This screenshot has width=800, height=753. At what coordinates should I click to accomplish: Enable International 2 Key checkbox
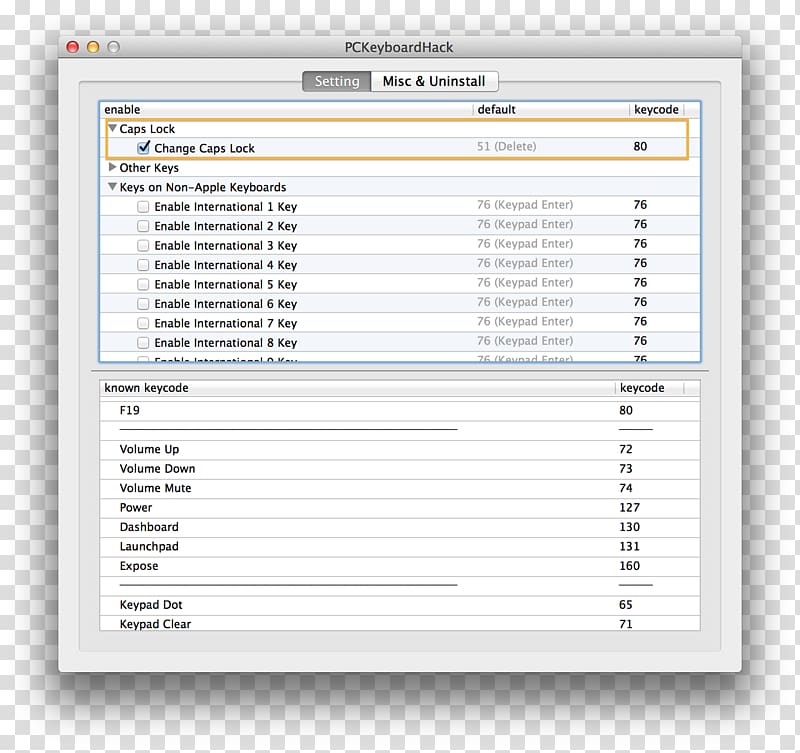pos(143,226)
